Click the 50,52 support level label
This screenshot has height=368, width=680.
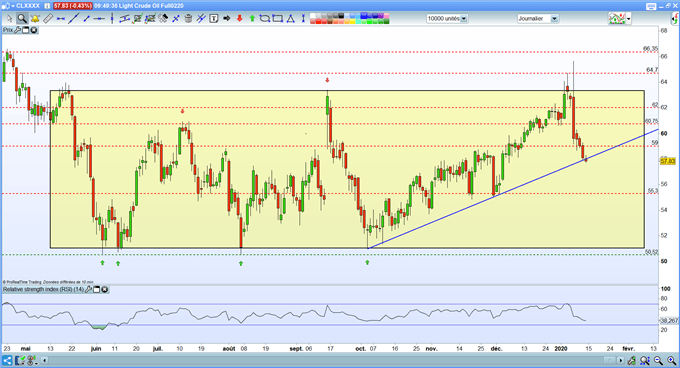[x=651, y=252]
